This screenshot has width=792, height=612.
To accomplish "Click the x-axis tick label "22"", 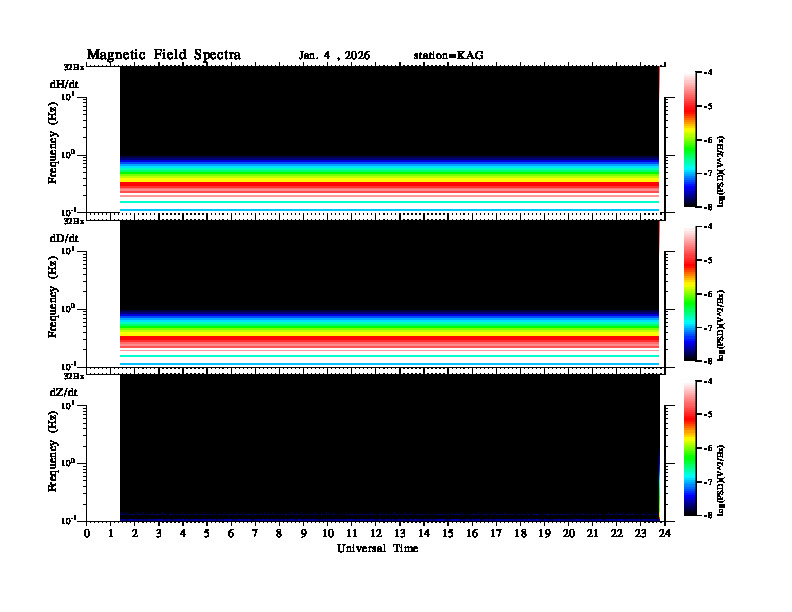I will click(x=617, y=533).
